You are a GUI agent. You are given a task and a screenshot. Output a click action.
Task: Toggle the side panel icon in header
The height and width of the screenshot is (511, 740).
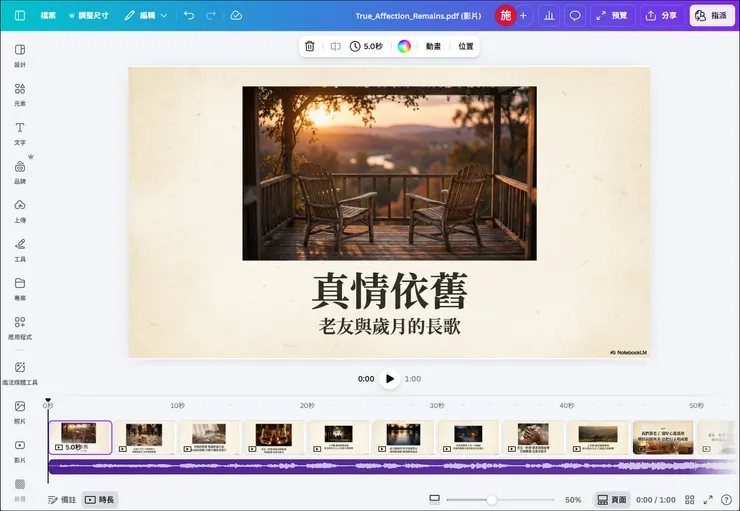point(20,16)
